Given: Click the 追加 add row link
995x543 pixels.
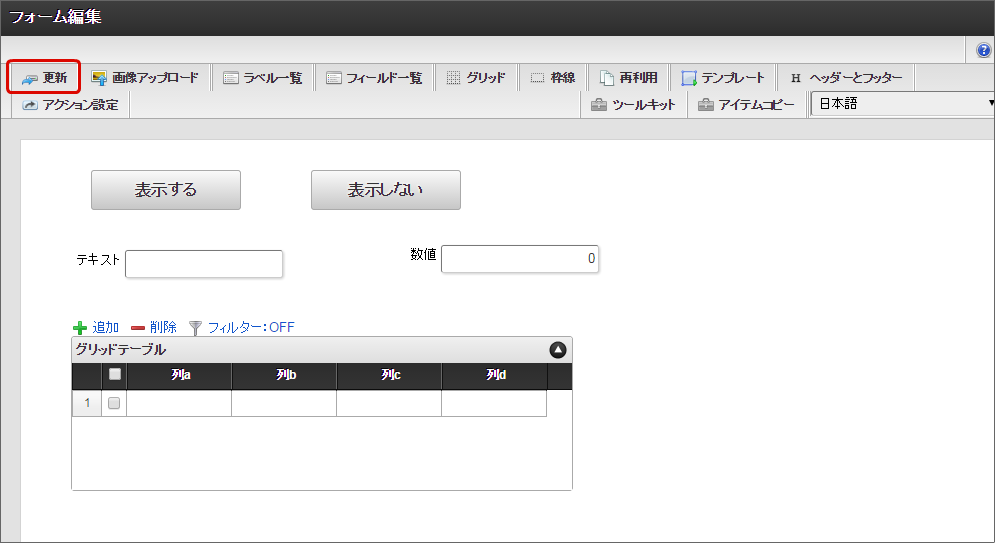Looking at the screenshot, I should tap(105, 327).
